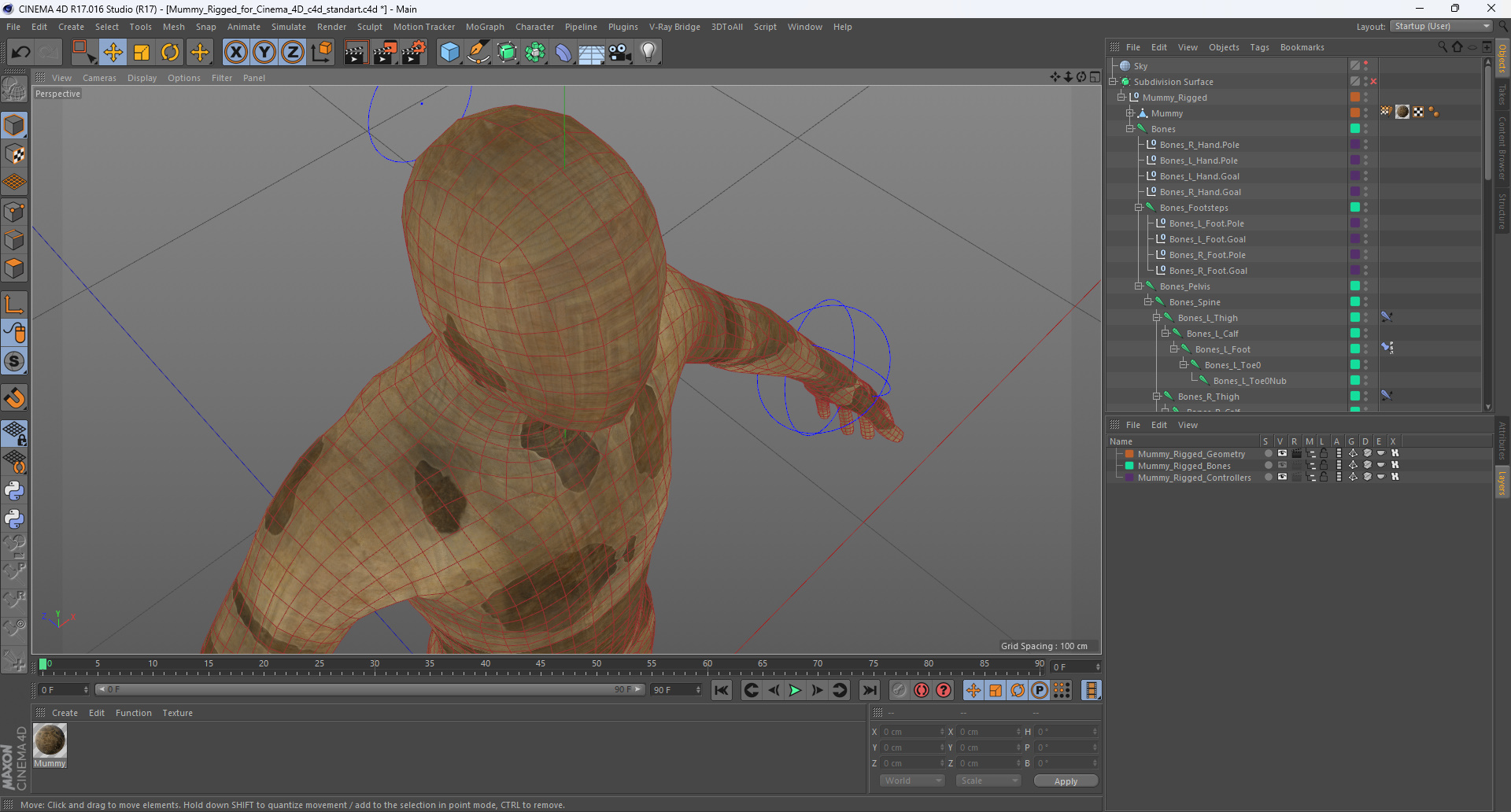Click the Camera object icon
1511x812 pixels.
click(x=620, y=53)
